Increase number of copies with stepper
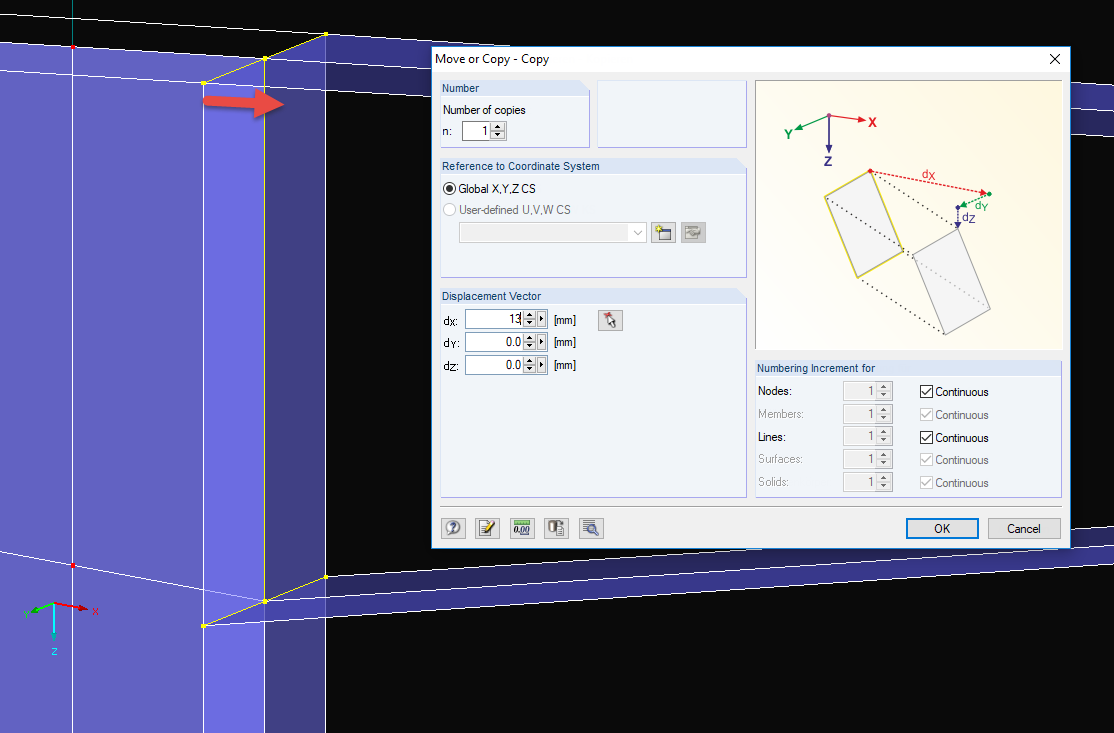This screenshot has width=1114, height=733. (x=497, y=127)
